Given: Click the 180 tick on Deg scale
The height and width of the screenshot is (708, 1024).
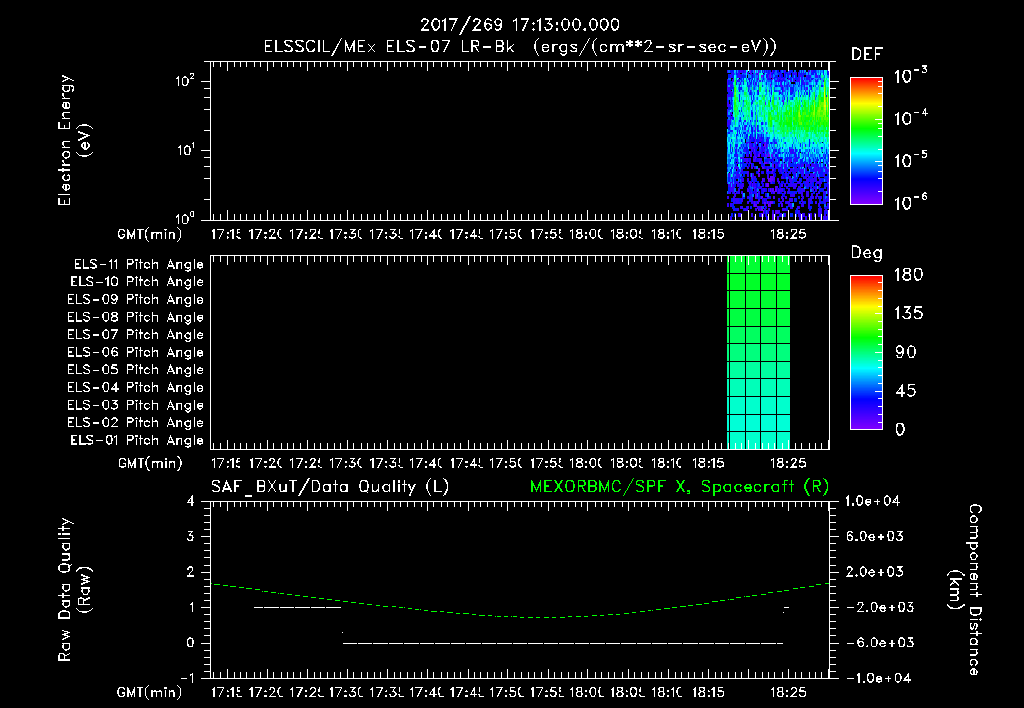Looking at the screenshot, I should click(908, 275).
